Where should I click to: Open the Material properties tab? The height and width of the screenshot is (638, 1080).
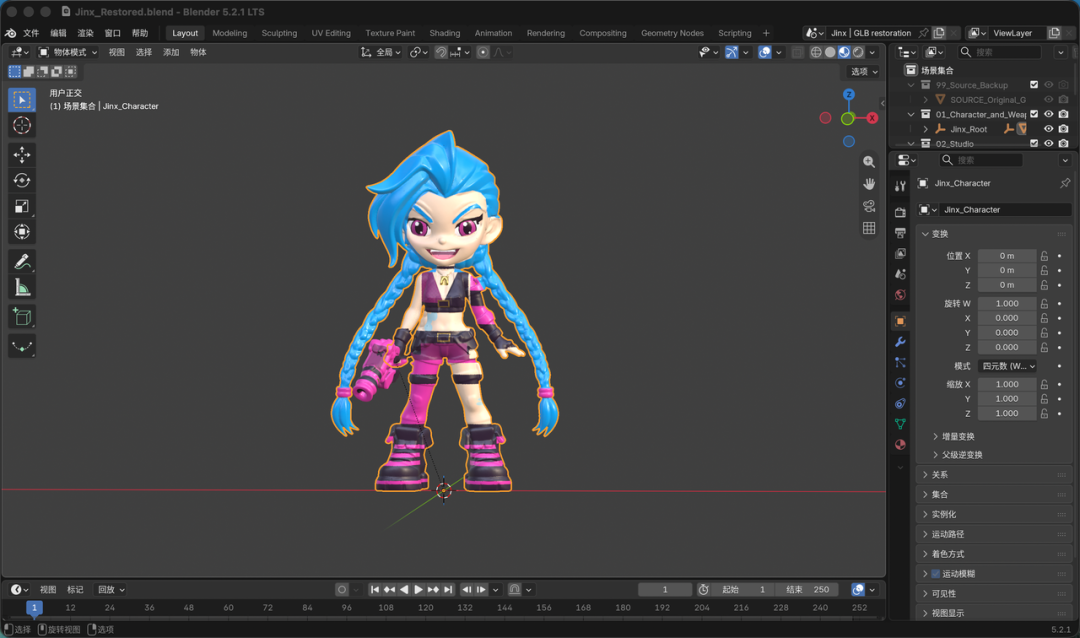coord(900,444)
